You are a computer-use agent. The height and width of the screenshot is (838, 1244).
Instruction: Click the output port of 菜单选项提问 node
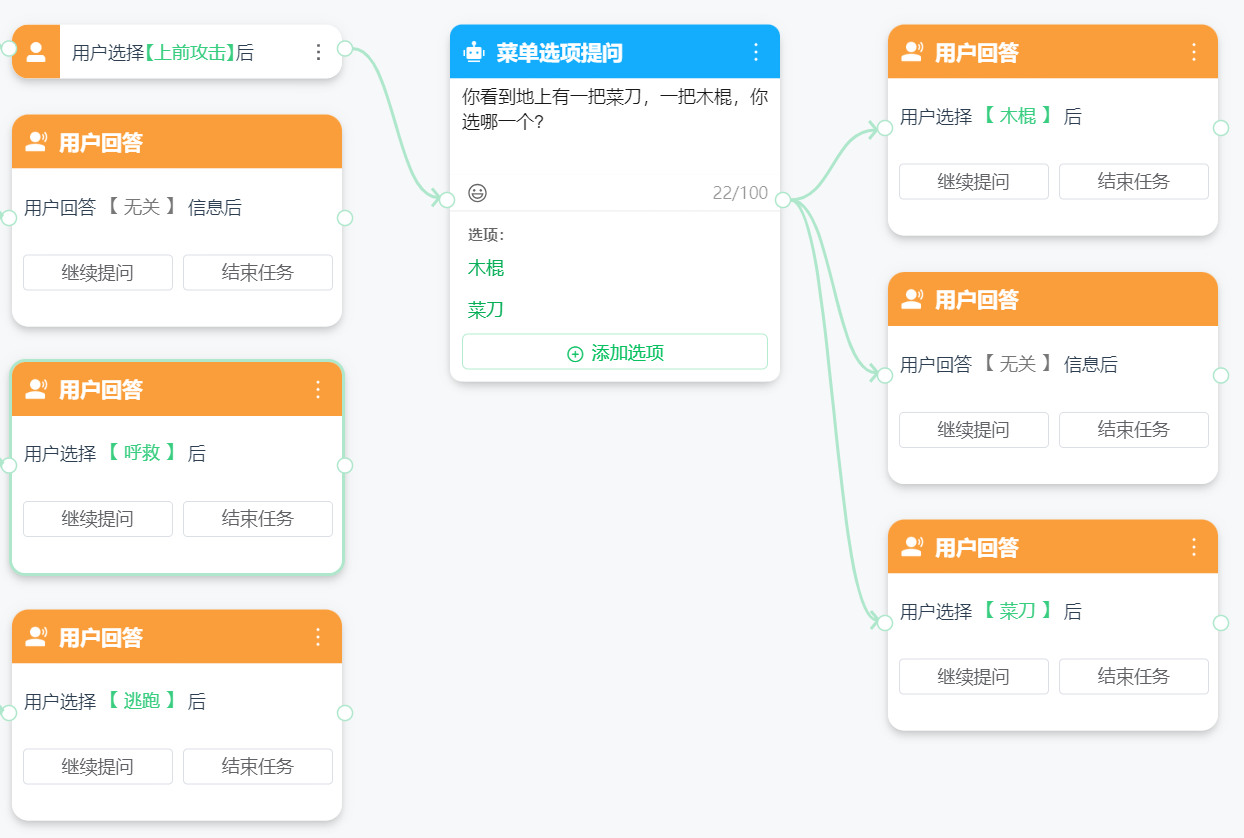[783, 199]
